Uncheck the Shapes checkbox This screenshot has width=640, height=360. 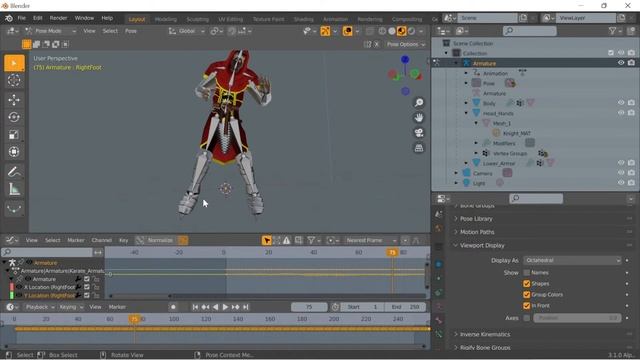527,284
